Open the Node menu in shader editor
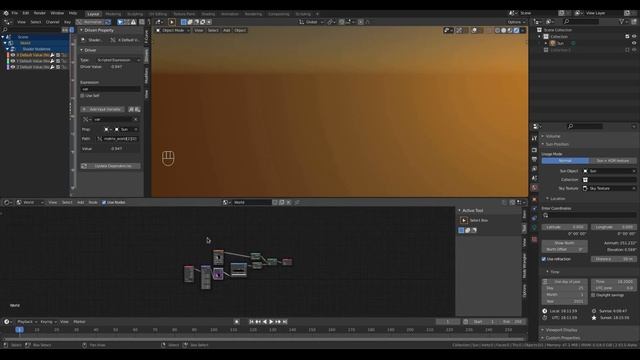The height and width of the screenshot is (360, 640). tap(93, 202)
